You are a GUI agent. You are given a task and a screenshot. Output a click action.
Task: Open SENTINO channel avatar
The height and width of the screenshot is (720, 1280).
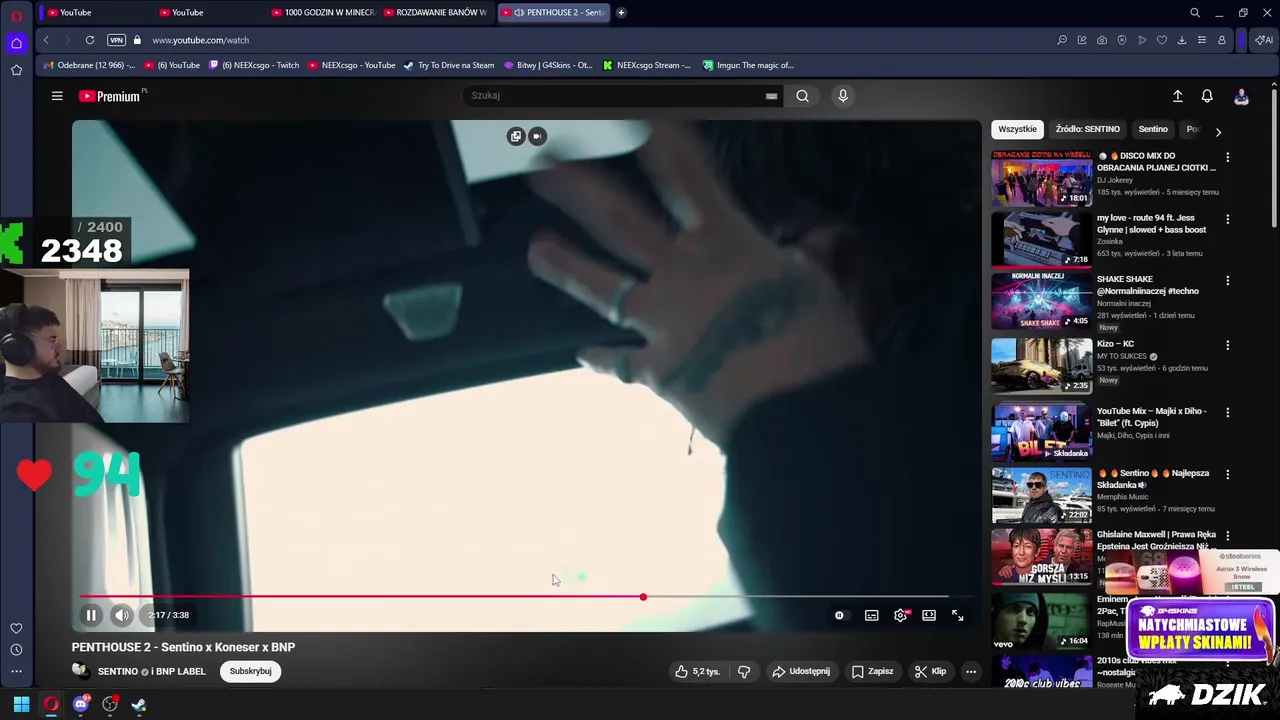click(x=81, y=671)
